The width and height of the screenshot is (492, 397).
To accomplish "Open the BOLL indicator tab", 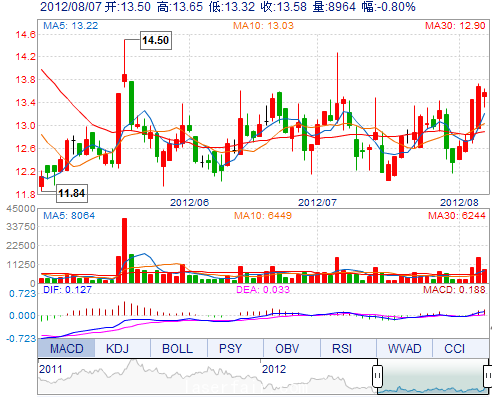I will click(x=177, y=348).
